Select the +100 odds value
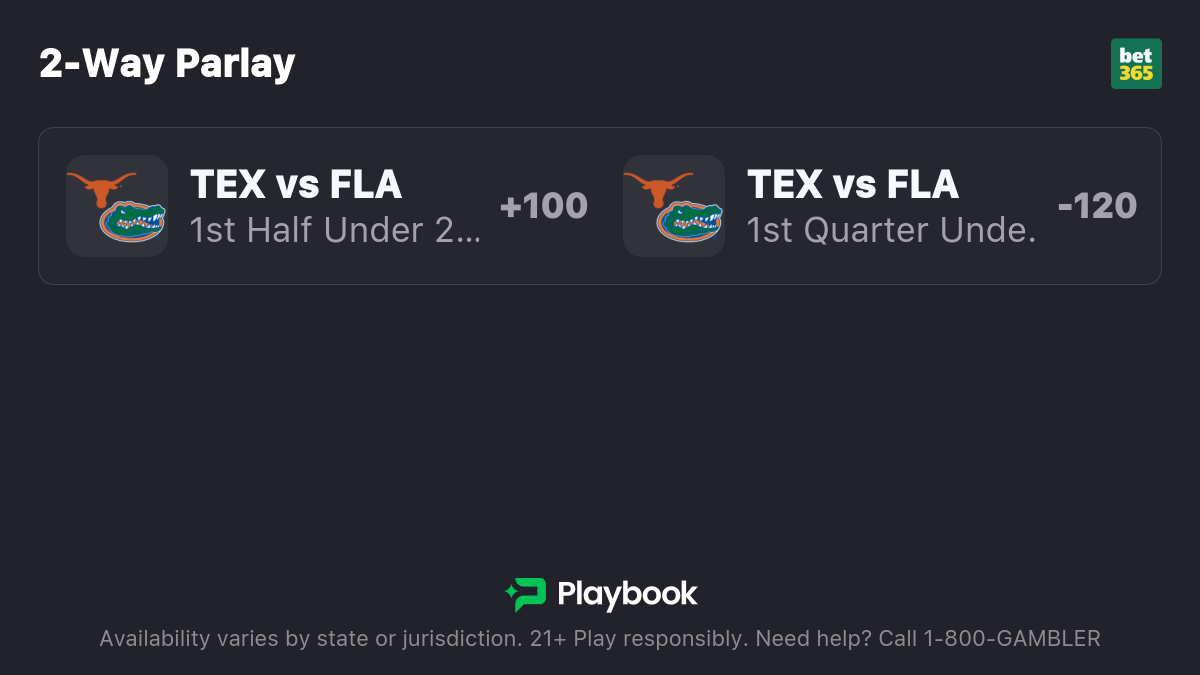Image resolution: width=1200 pixels, height=675 pixels. click(x=543, y=206)
